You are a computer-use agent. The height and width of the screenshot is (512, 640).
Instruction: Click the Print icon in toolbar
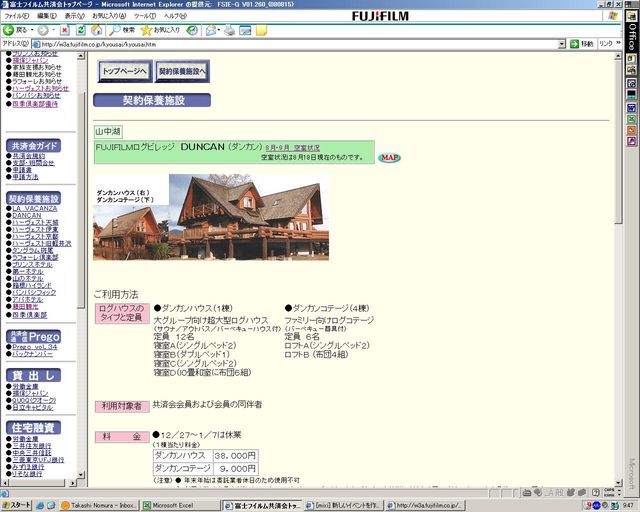click(x=230, y=30)
